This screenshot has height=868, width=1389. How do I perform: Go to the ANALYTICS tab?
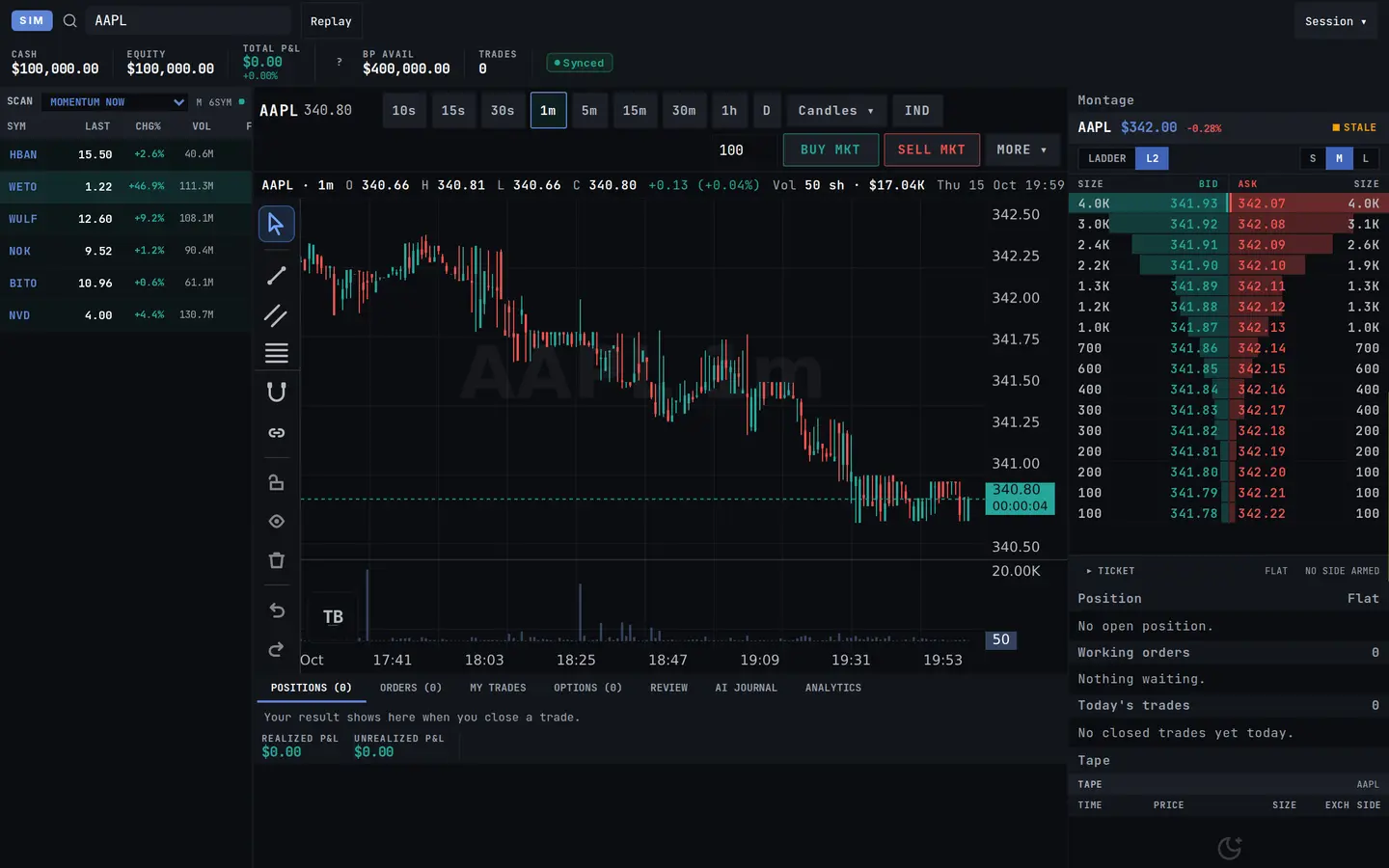tap(833, 688)
